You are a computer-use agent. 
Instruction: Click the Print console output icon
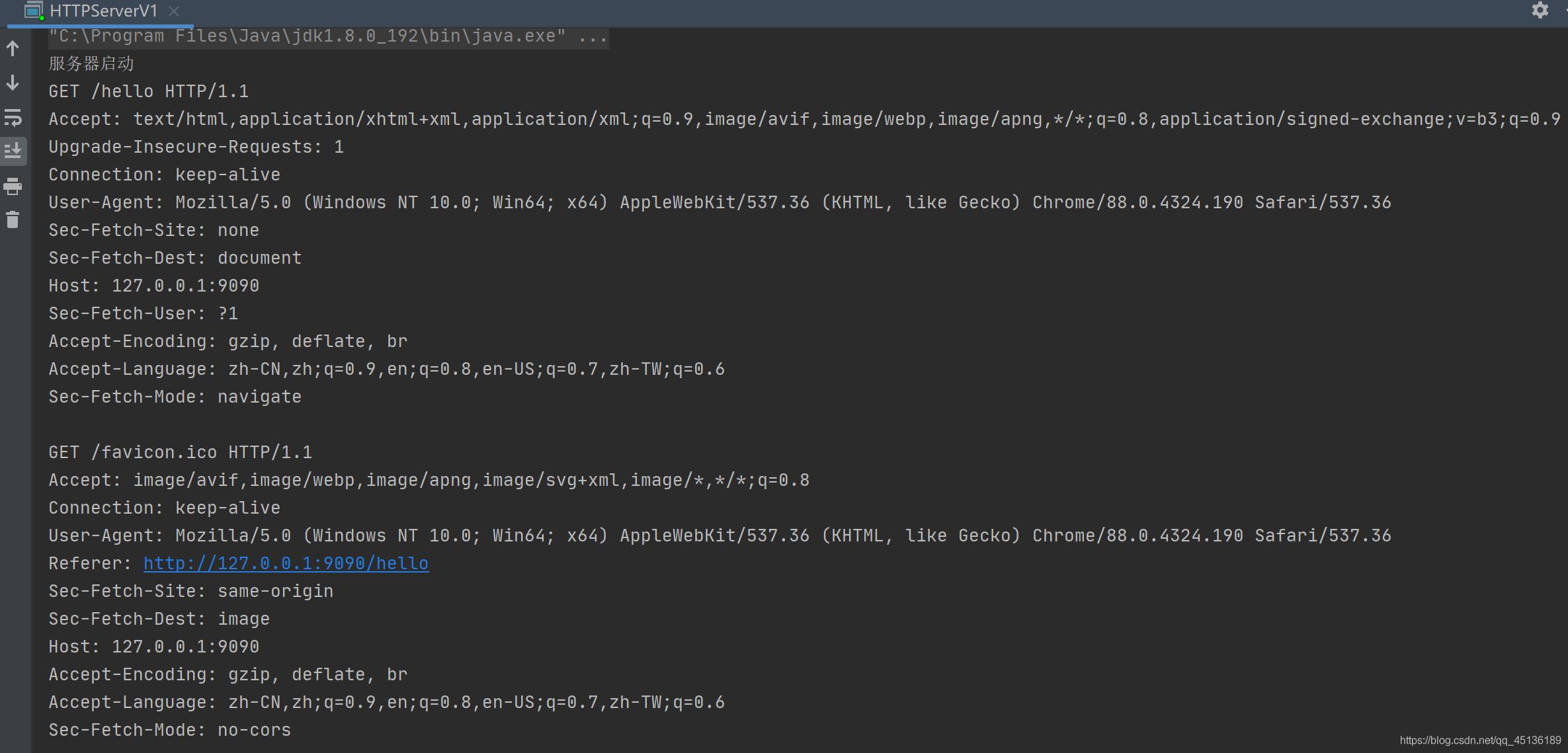coord(13,186)
